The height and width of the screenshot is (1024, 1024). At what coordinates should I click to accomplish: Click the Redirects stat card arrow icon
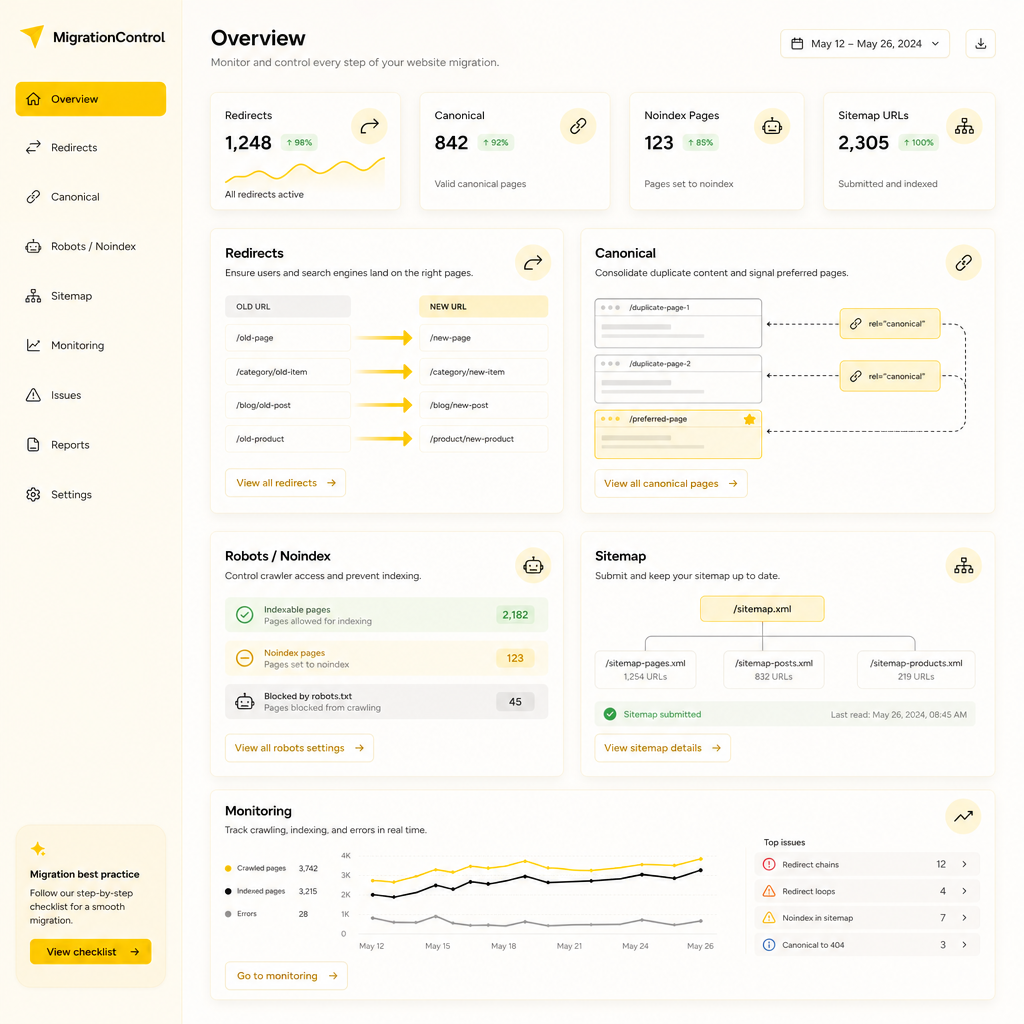[x=369, y=126]
